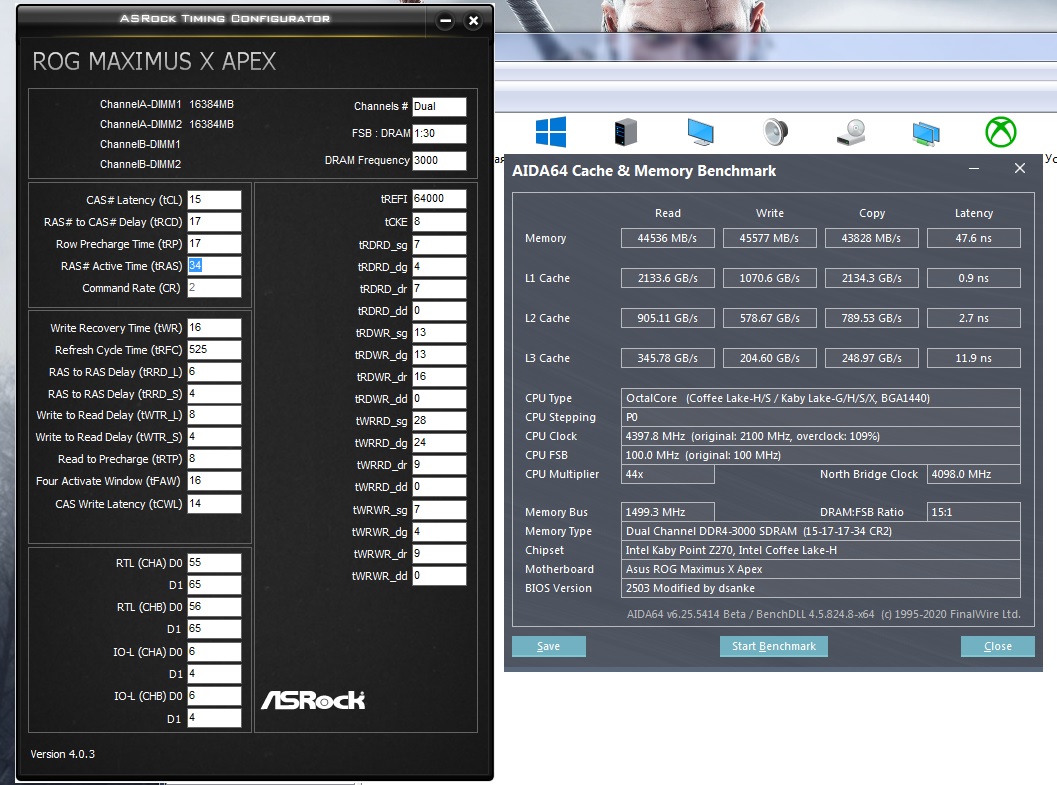Click the Save button in AIDA64
The image size is (1057, 785).
click(549, 646)
